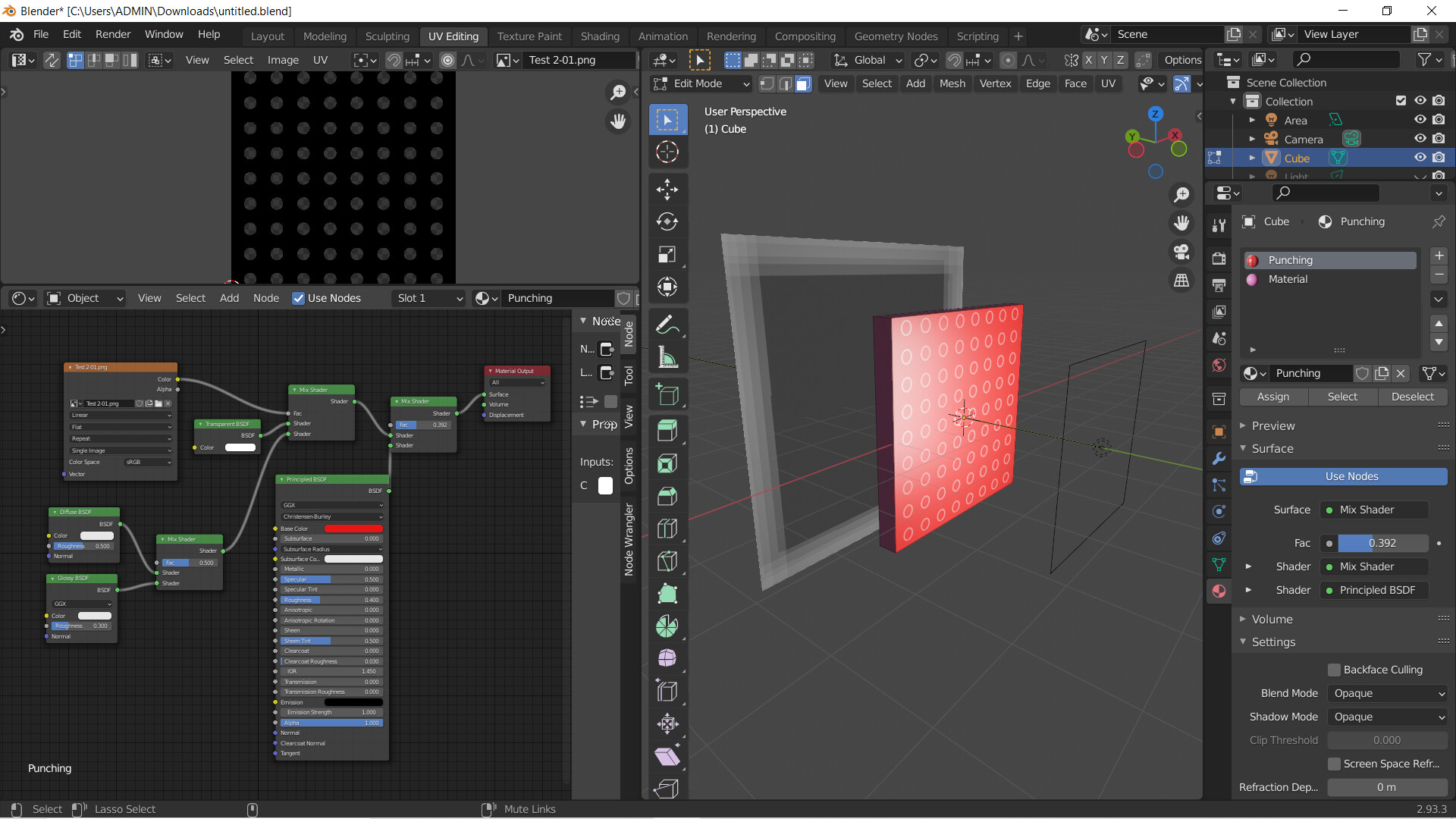Open the Image menu in UV editor
This screenshot has height=819, width=1456.
[283, 60]
